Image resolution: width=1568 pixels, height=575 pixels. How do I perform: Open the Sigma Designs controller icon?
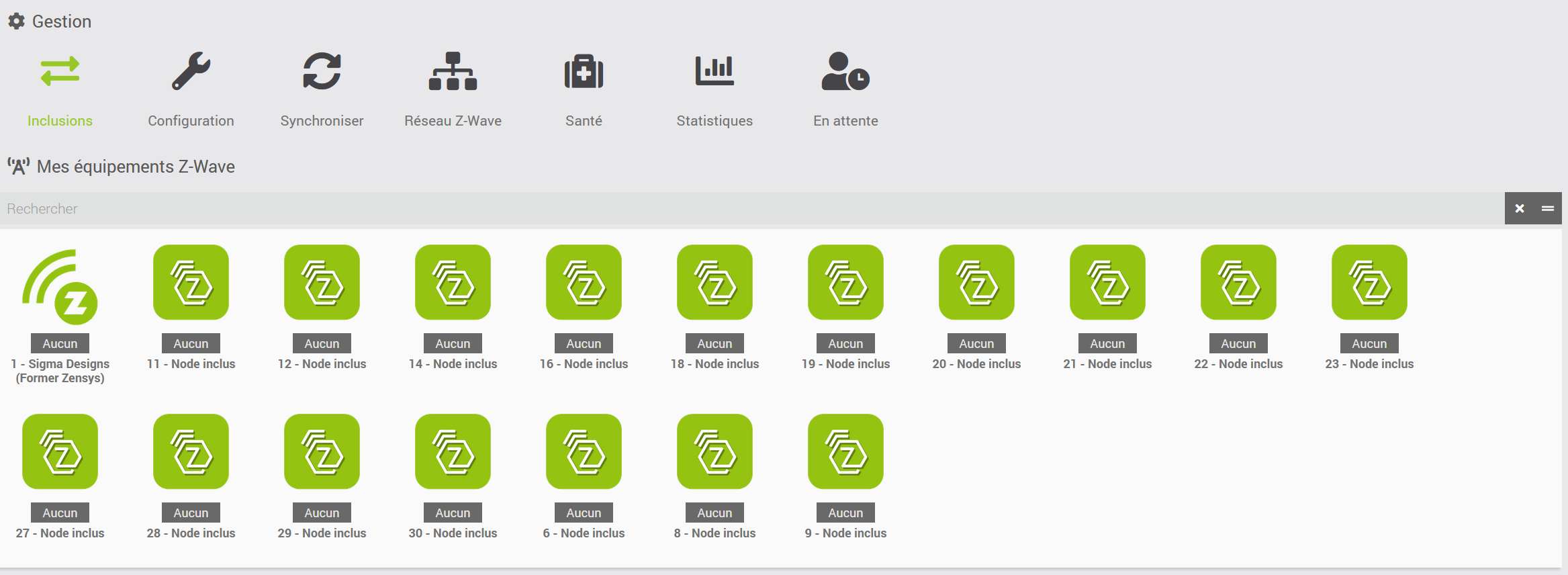click(60, 287)
